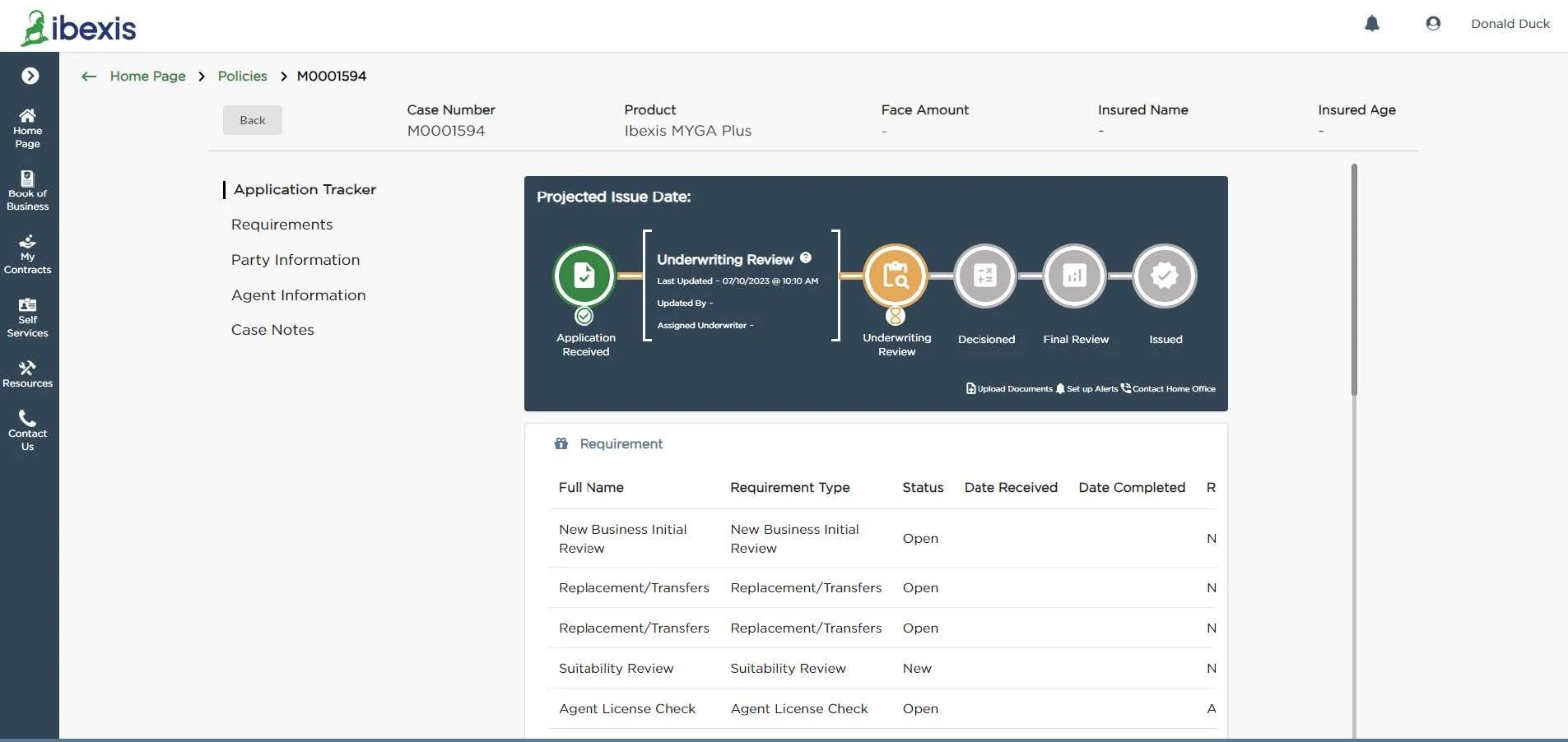1568x742 pixels.
Task: Click the Requirement Type column header
Action: pos(789,488)
